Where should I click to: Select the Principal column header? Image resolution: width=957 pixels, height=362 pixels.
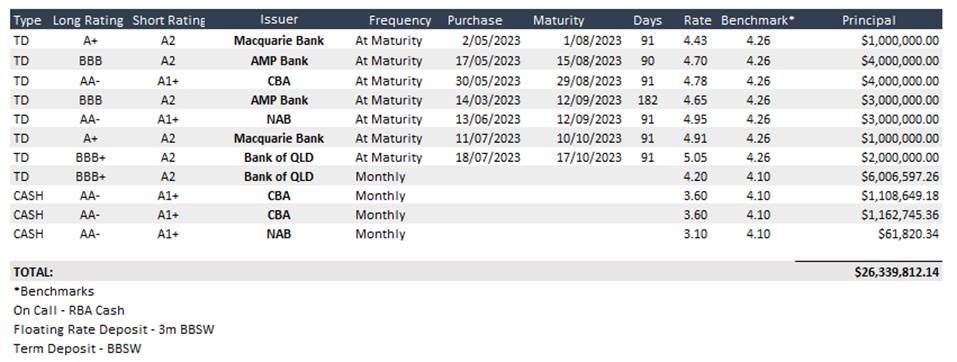pos(869,20)
